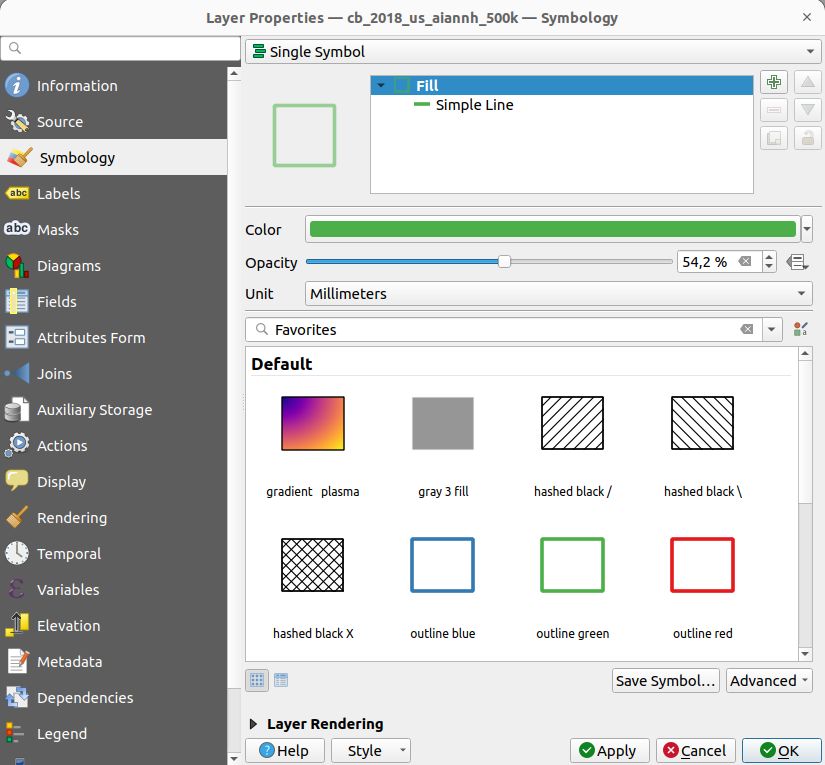This screenshot has width=825, height=765.
Task: Increase opacity with spinbox up arrow
Action: 769,257
